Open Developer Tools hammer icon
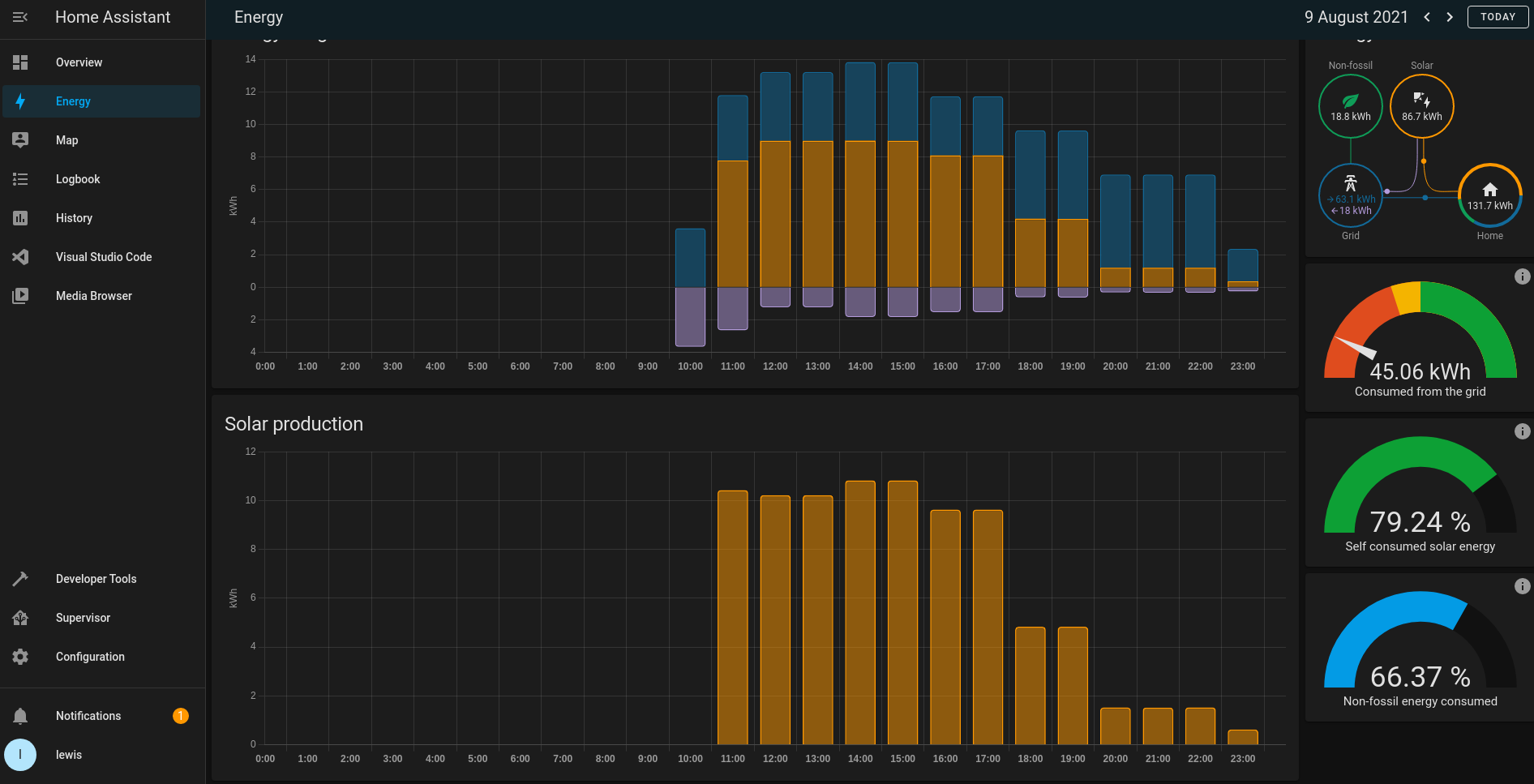1534x784 pixels. point(20,579)
